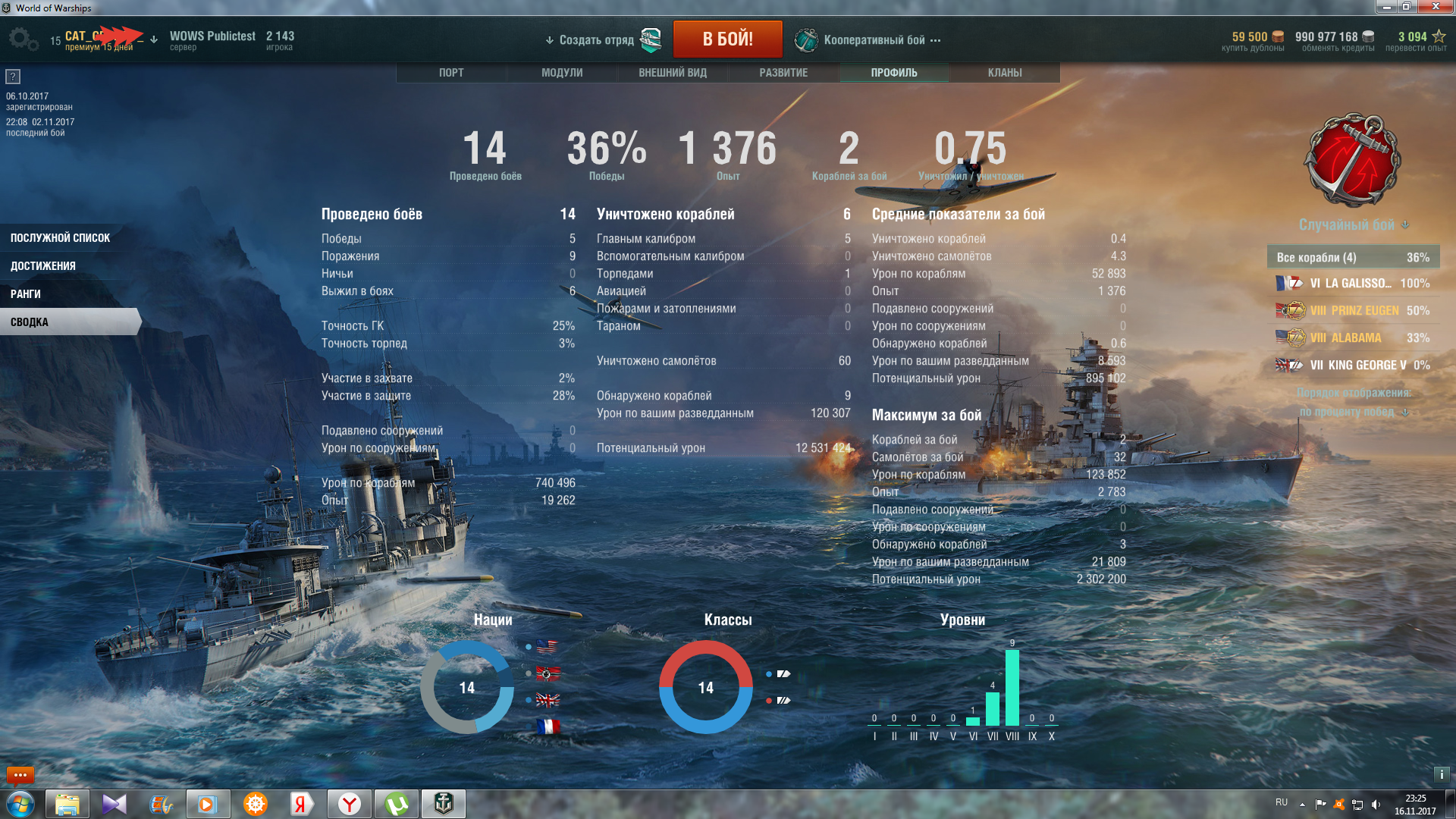Viewport: 1456px width, 819px height.
Task: Select Все корабли (4) row
Action: pos(1353,257)
